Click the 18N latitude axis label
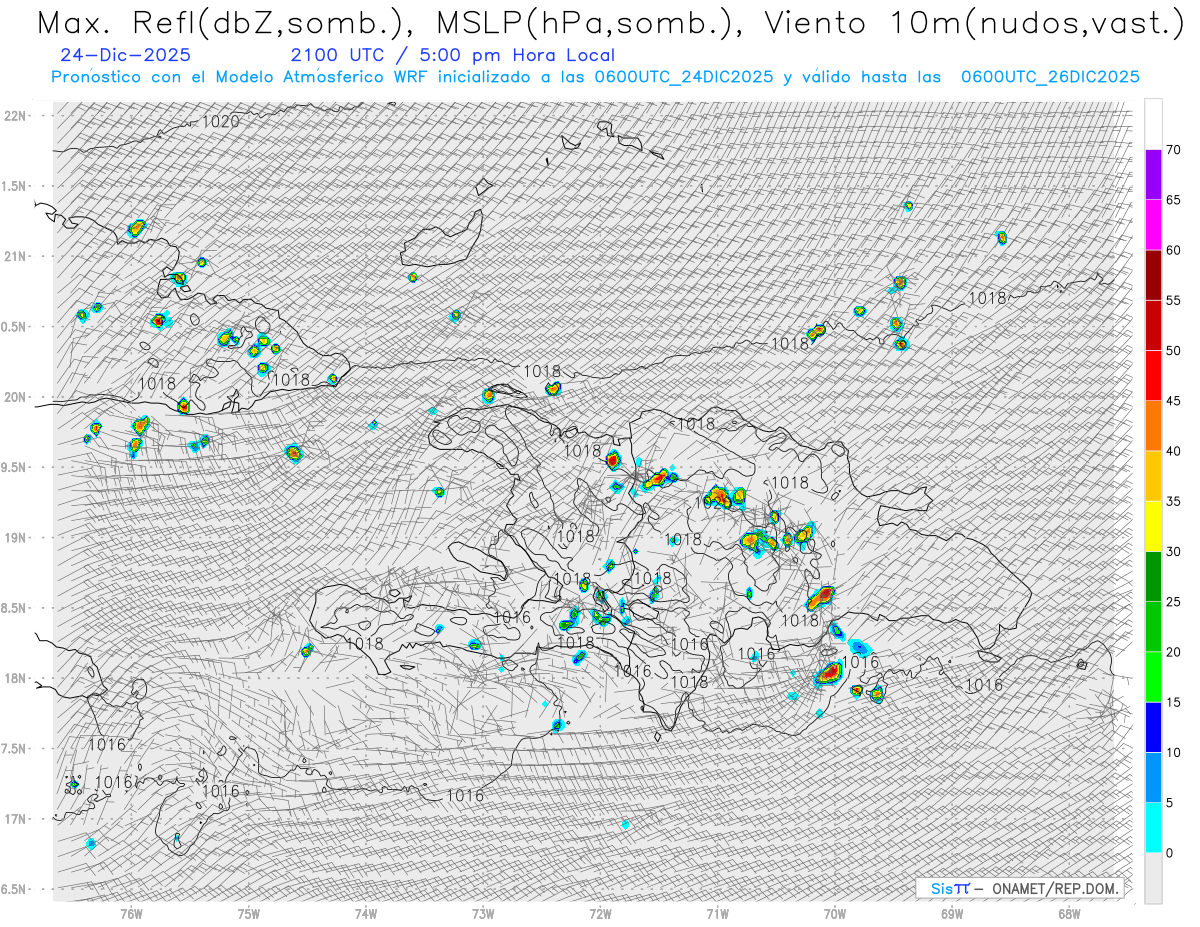Screen dimensions: 1200x927 pos(15,679)
